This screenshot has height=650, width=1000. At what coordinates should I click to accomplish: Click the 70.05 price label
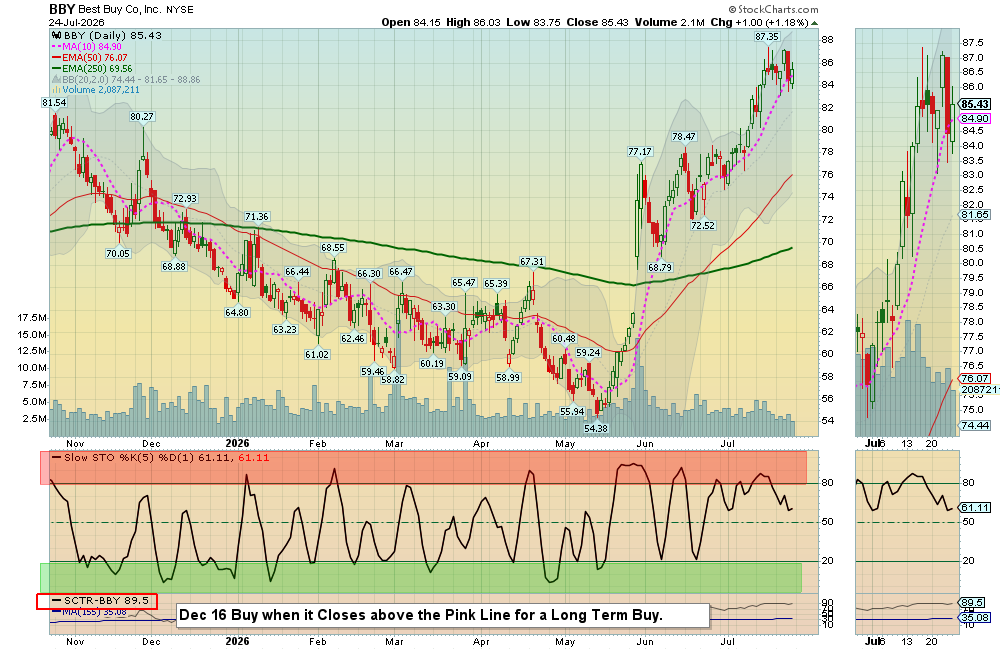pos(118,253)
